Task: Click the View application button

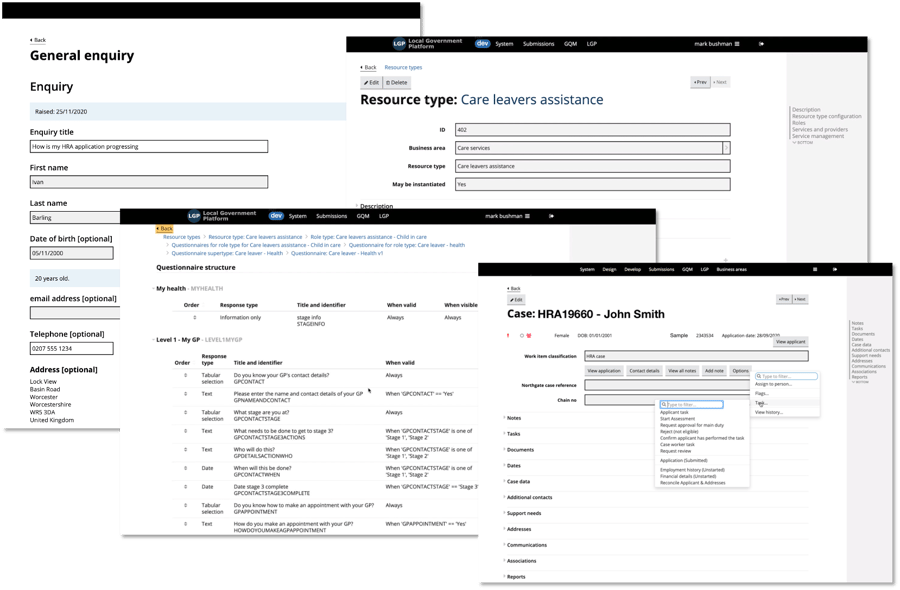Action: click(604, 371)
